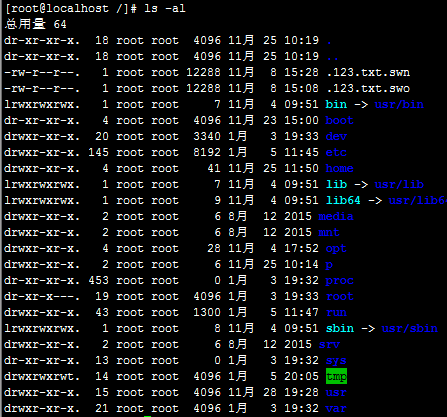Click the bin symlink name
Screen dimensions: 447x417
(336, 104)
